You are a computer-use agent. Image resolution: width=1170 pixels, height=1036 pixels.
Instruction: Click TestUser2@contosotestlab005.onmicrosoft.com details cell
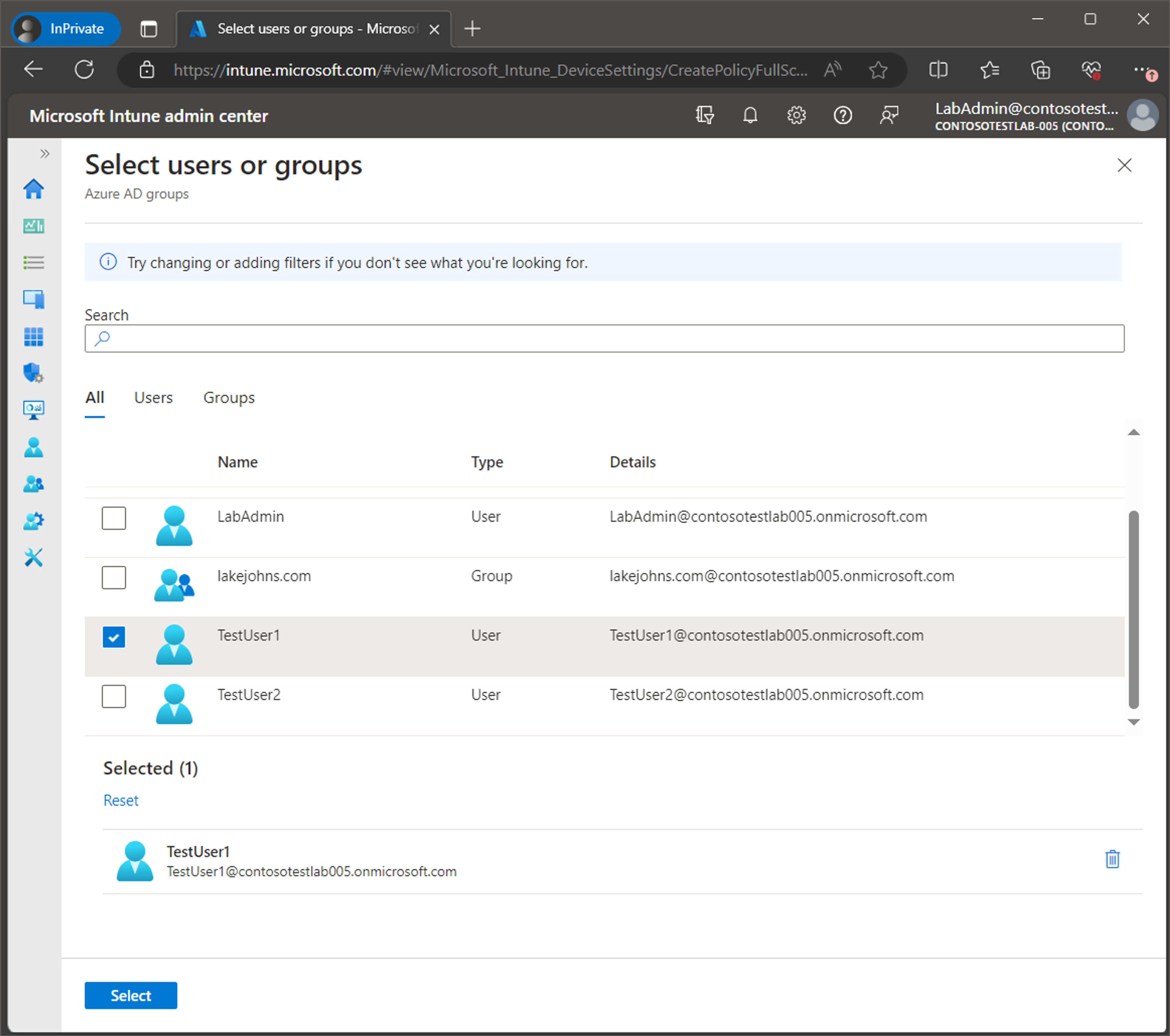(767, 695)
